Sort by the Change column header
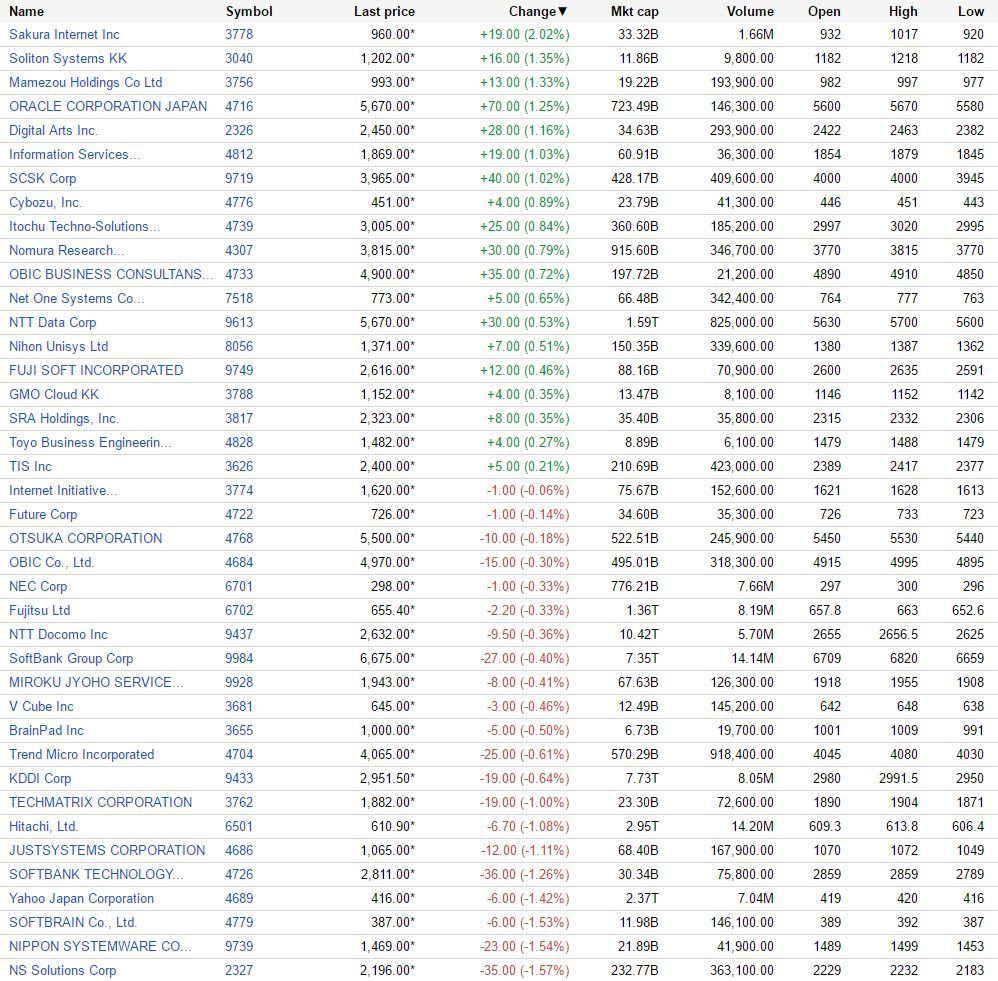998x981 pixels. click(537, 11)
